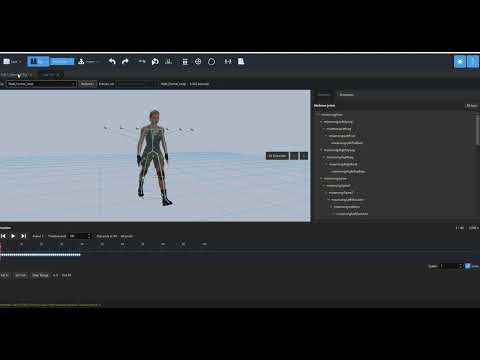Click the two-way arrows icon after Redo
This screenshot has width=480, height=360.
[x=142, y=61]
